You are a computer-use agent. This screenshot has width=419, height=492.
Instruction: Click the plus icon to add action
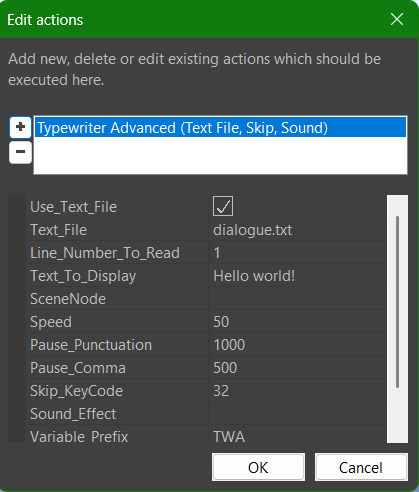(20, 127)
